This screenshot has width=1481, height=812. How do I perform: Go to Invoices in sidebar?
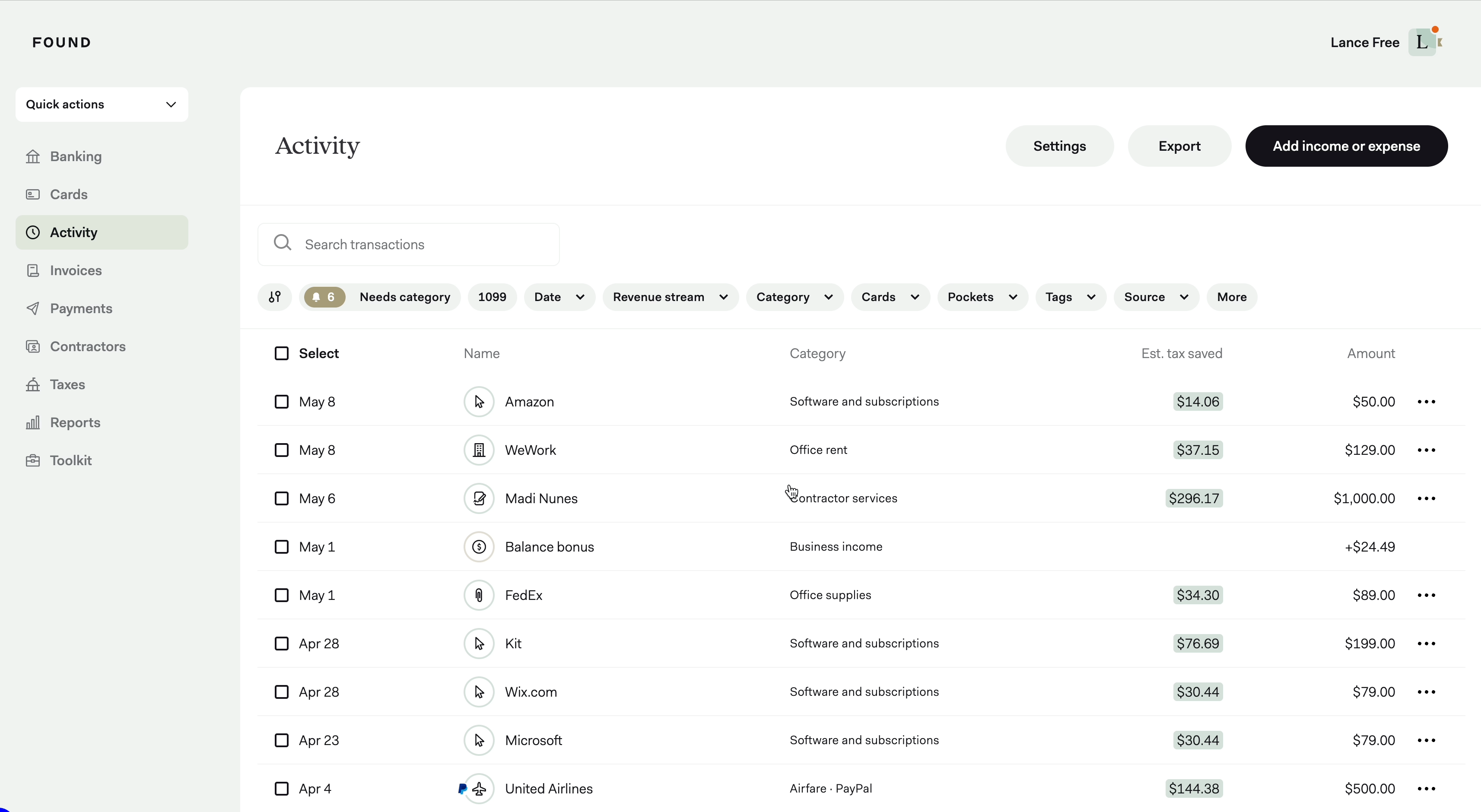[x=75, y=271]
